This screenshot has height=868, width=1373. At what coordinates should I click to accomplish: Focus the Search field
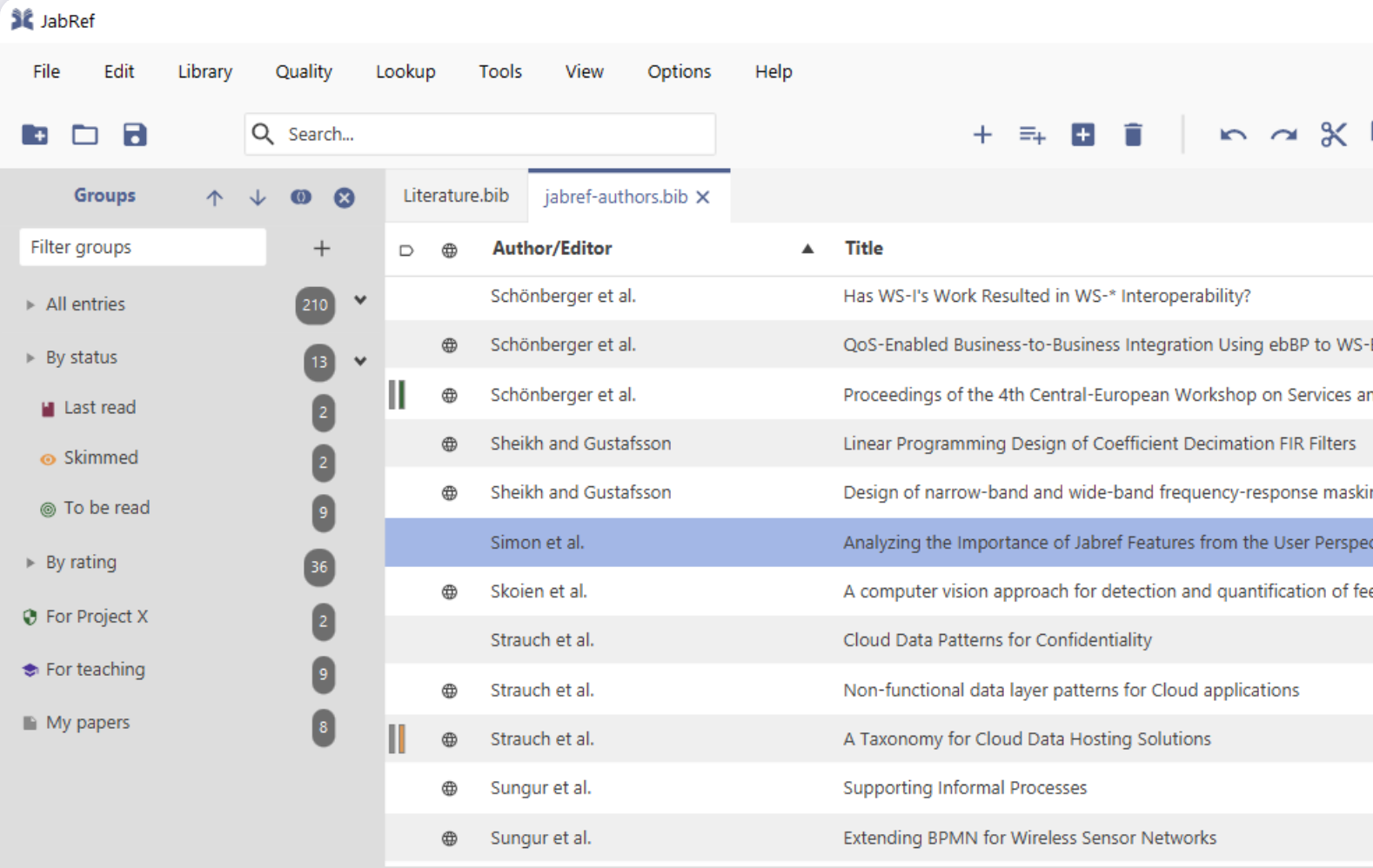[x=480, y=134]
